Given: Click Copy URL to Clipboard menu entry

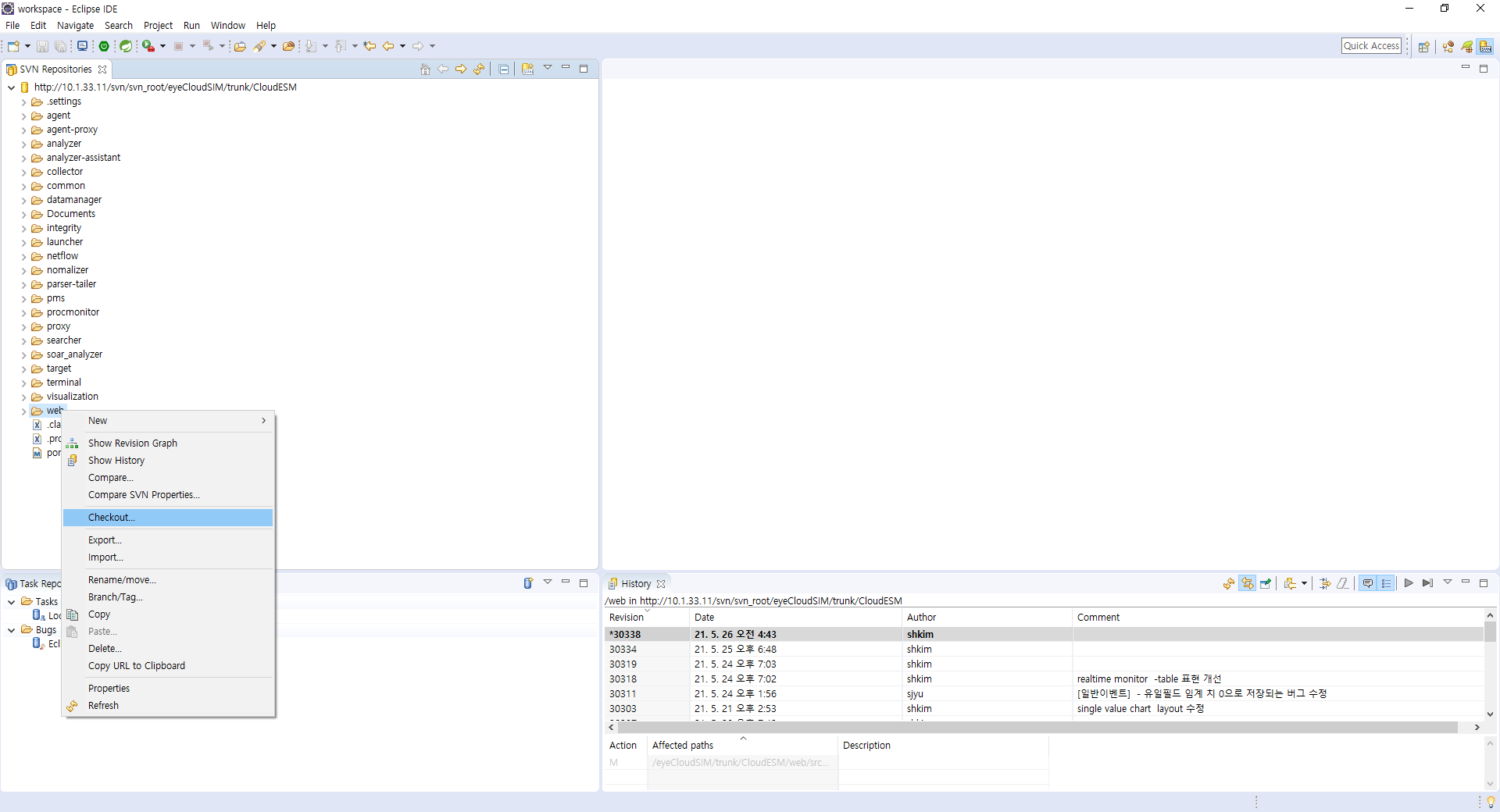Looking at the screenshot, I should click(168, 666).
